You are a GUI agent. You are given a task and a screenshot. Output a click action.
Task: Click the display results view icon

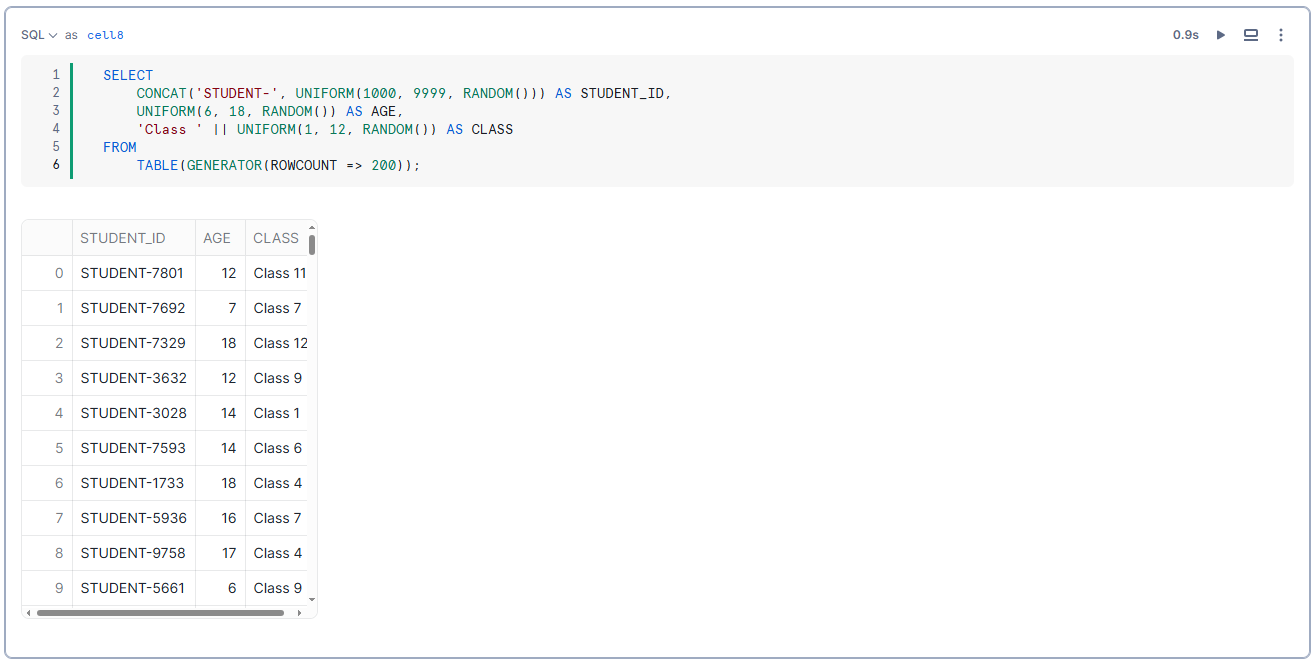[x=1250, y=34]
